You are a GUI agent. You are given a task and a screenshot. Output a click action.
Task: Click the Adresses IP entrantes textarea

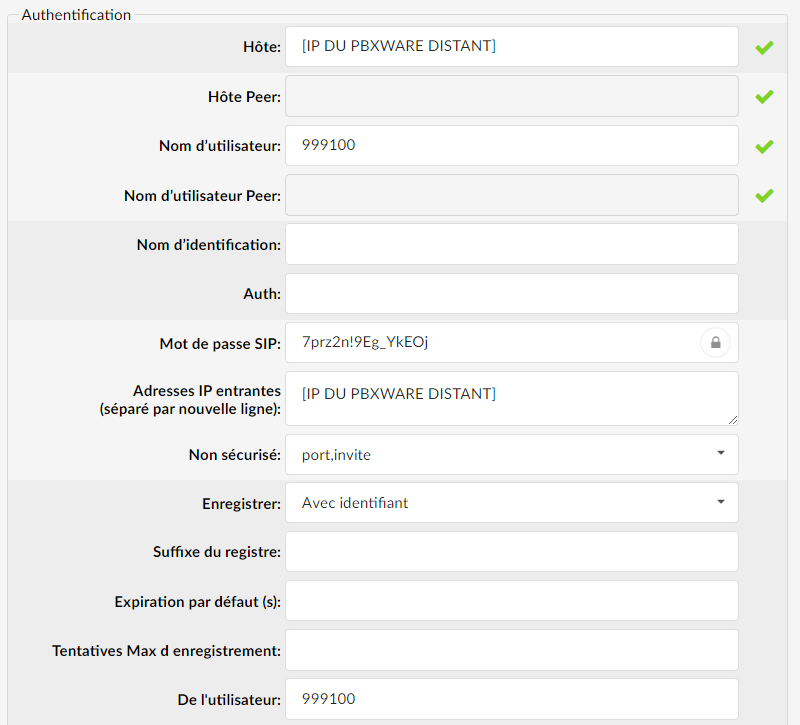tap(512, 398)
